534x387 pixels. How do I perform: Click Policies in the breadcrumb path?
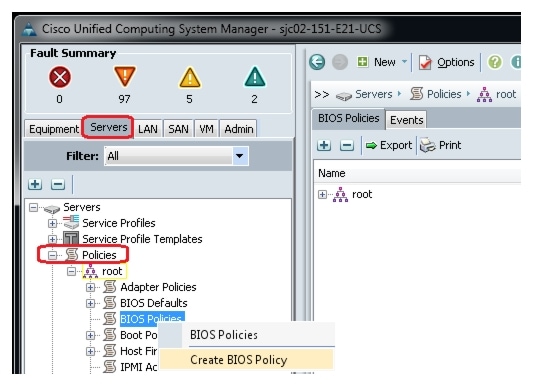(444, 94)
